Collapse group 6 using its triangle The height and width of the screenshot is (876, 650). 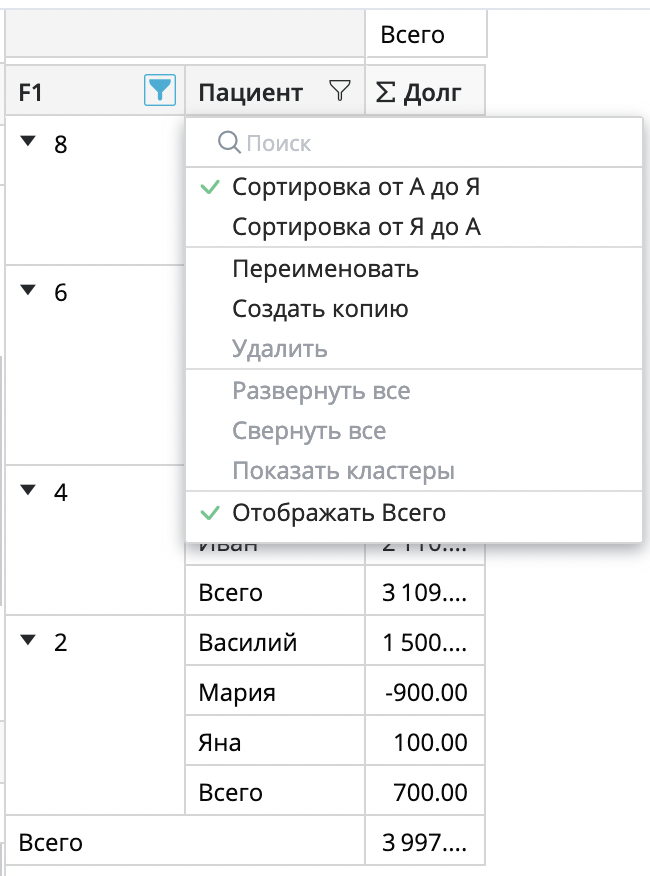click(28, 290)
